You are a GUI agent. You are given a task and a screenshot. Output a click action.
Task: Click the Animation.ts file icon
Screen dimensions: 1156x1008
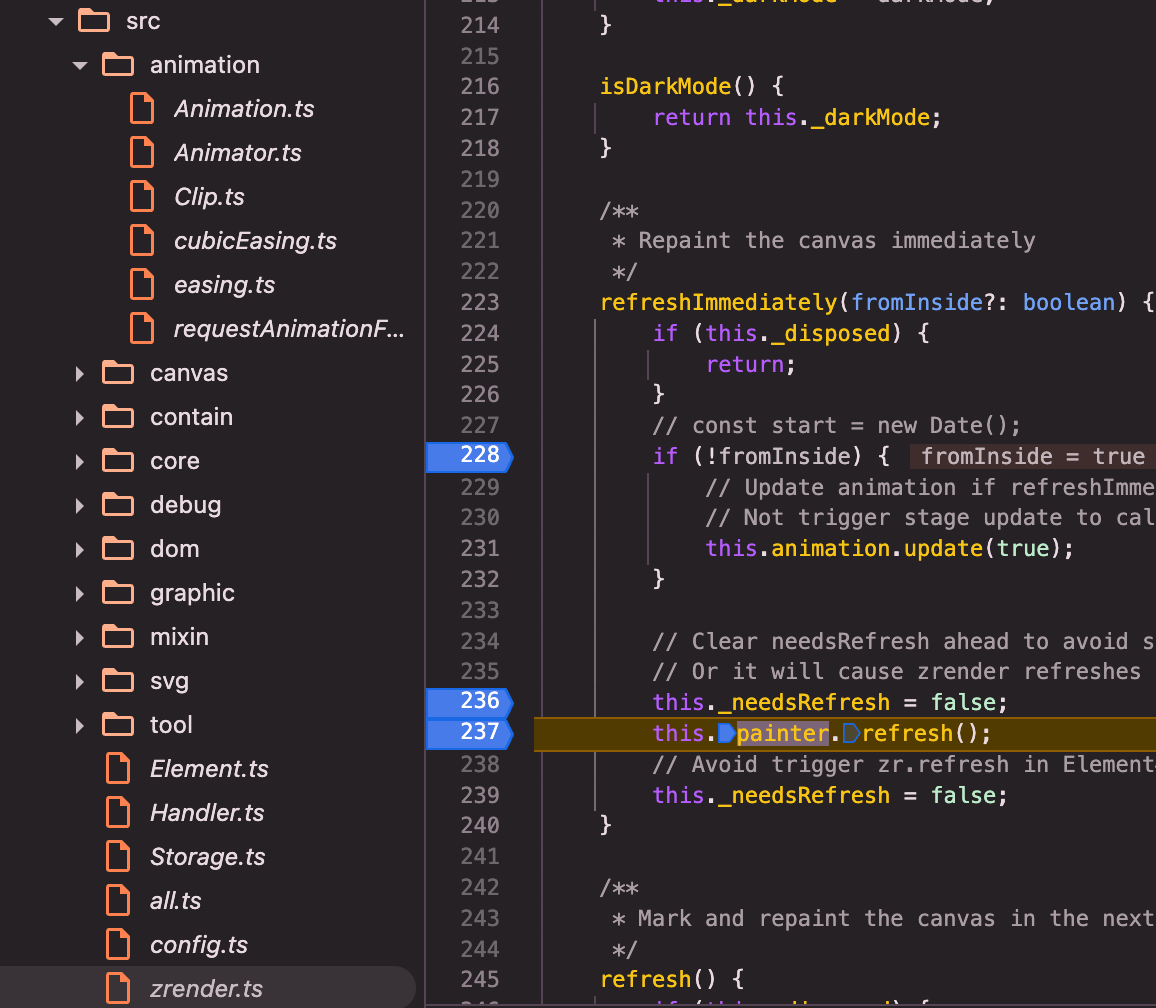point(142,108)
